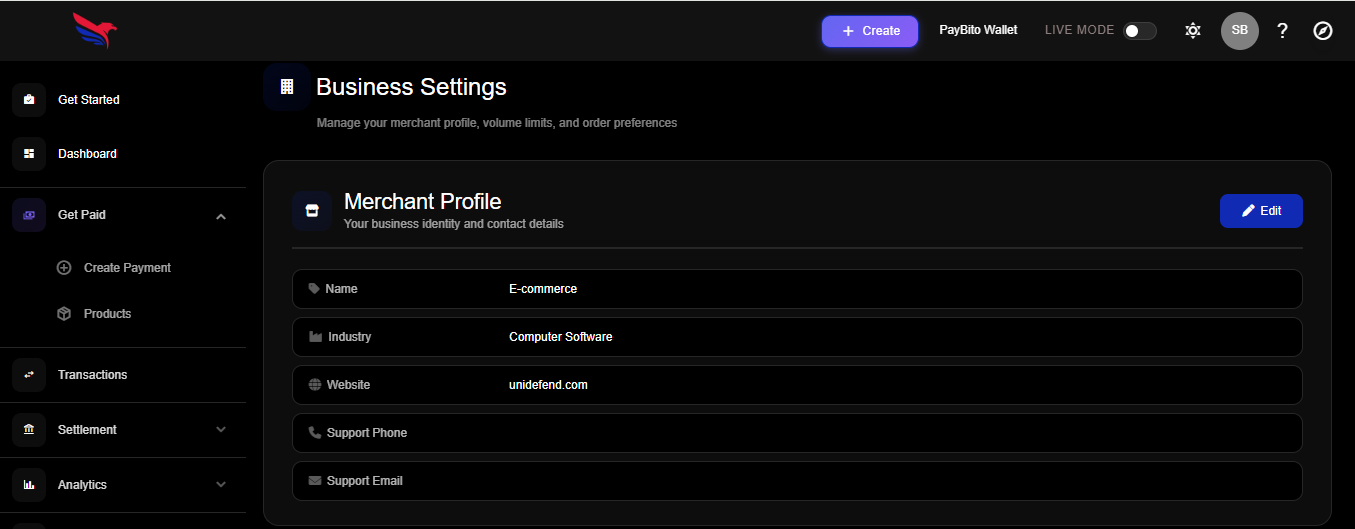Click the Merchant Profile heading
1355x529 pixels.
422,202
